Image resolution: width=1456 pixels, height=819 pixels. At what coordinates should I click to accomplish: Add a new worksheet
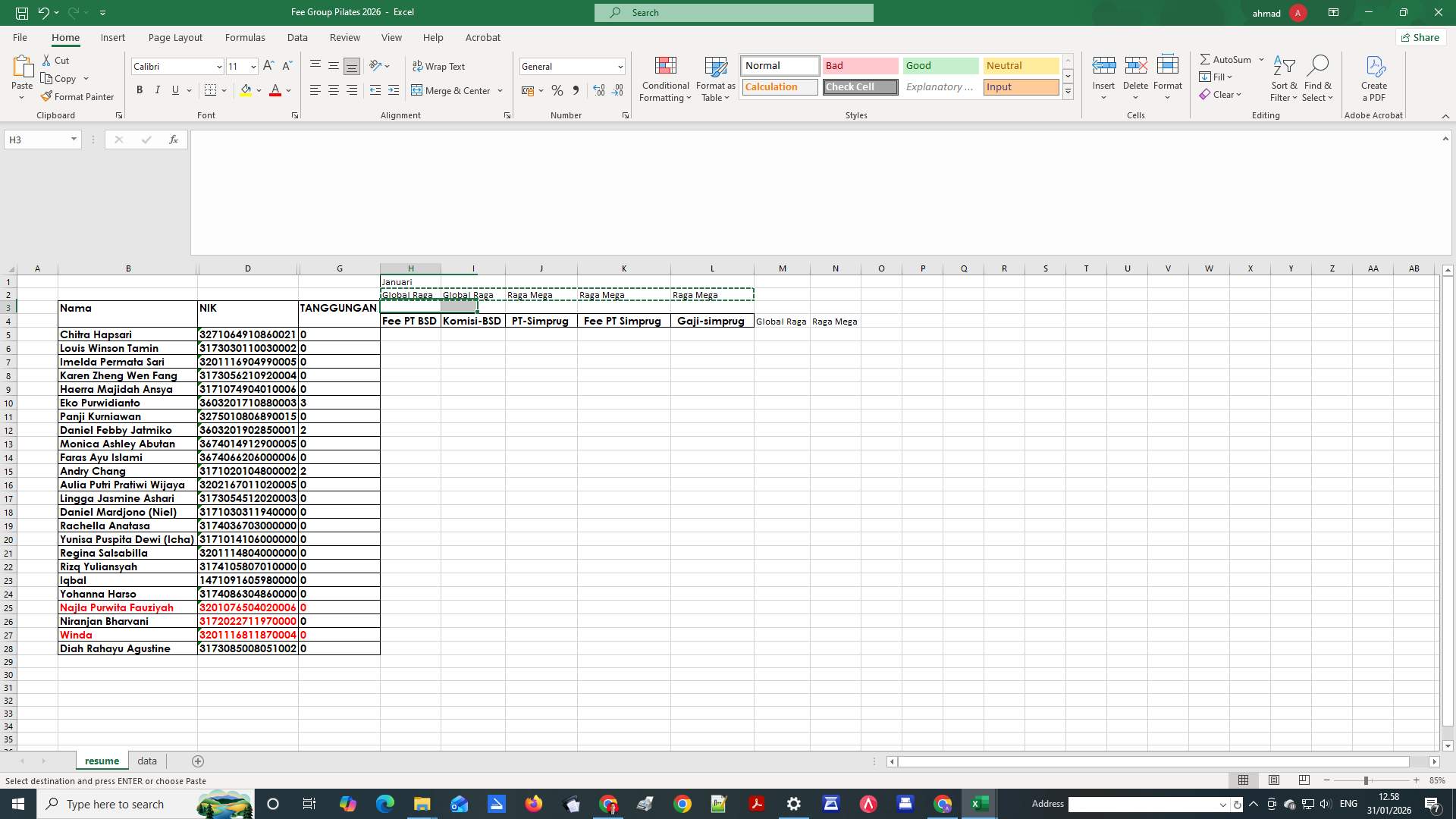[198, 761]
